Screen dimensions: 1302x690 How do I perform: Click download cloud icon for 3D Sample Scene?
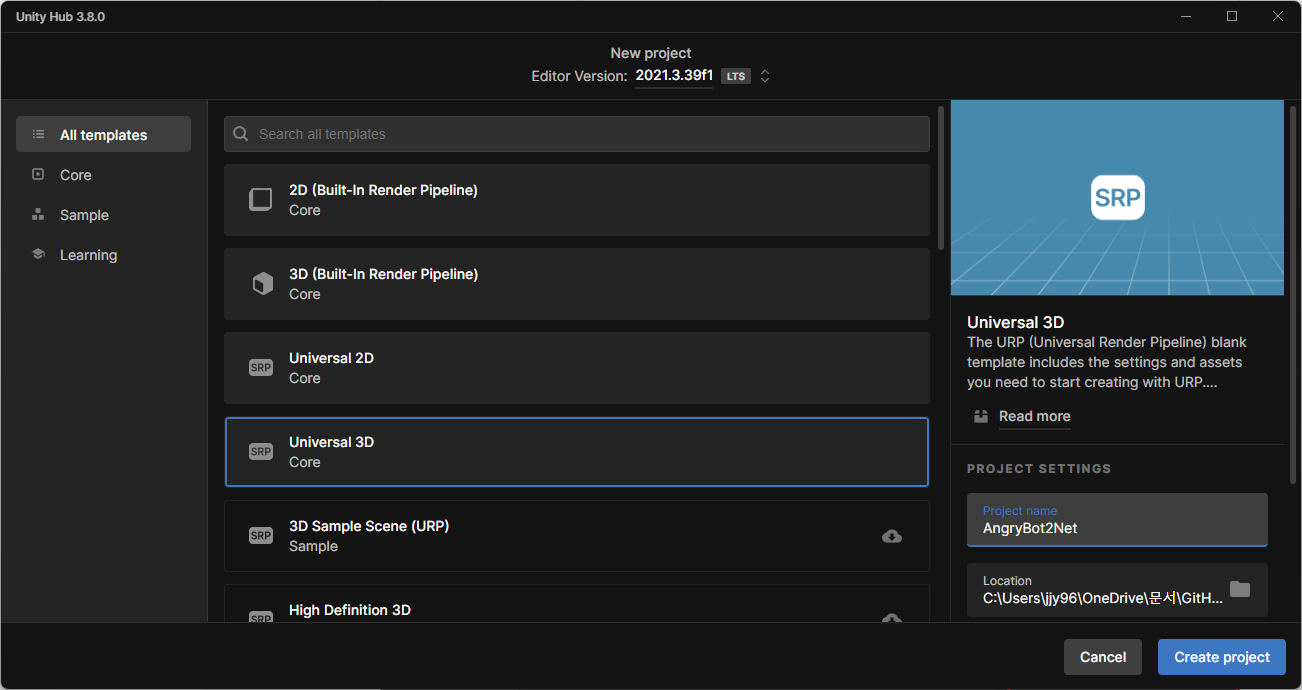[x=892, y=536]
